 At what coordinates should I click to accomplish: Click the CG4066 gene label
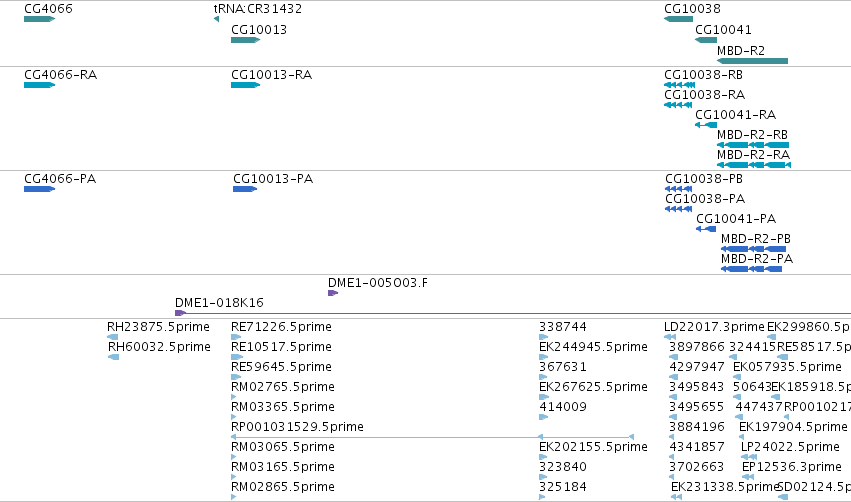(48, 9)
